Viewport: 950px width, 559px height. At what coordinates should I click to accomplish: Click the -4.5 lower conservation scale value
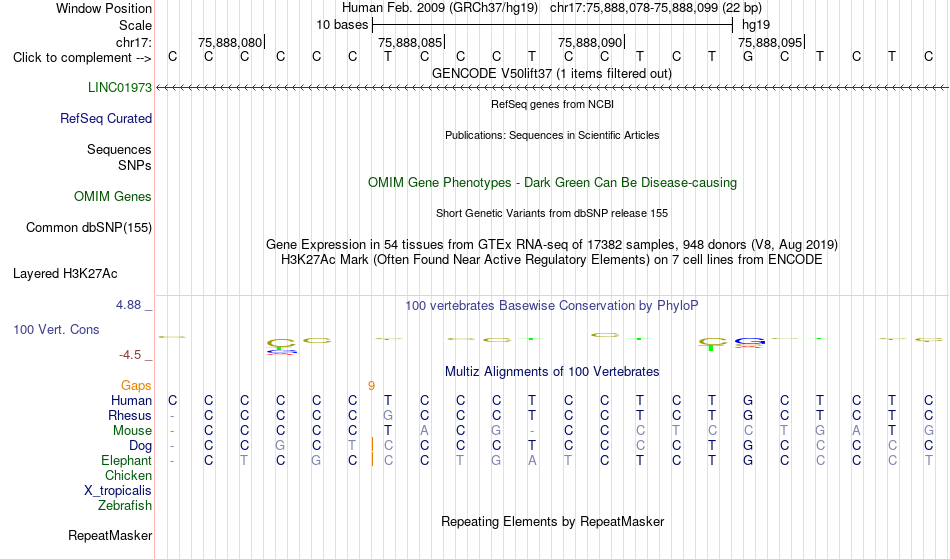click(130, 354)
